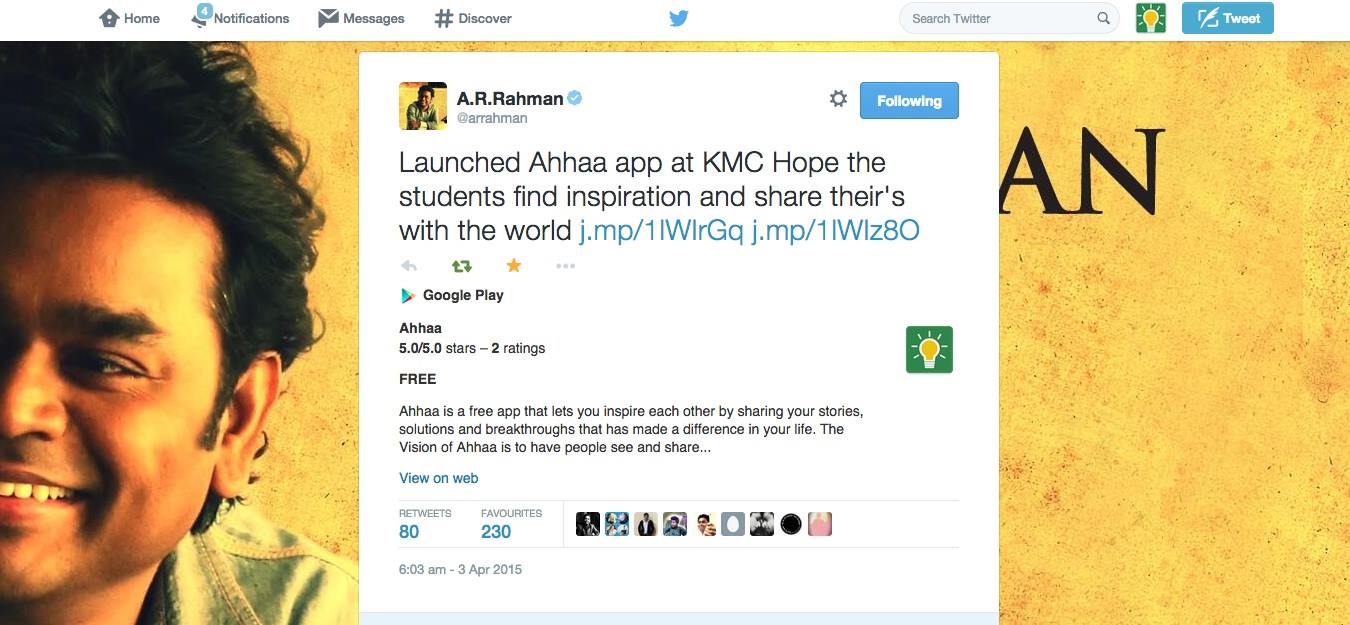Open the three-dots more options menu
This screenshot has width=1350, height=625.
point(565,266)
